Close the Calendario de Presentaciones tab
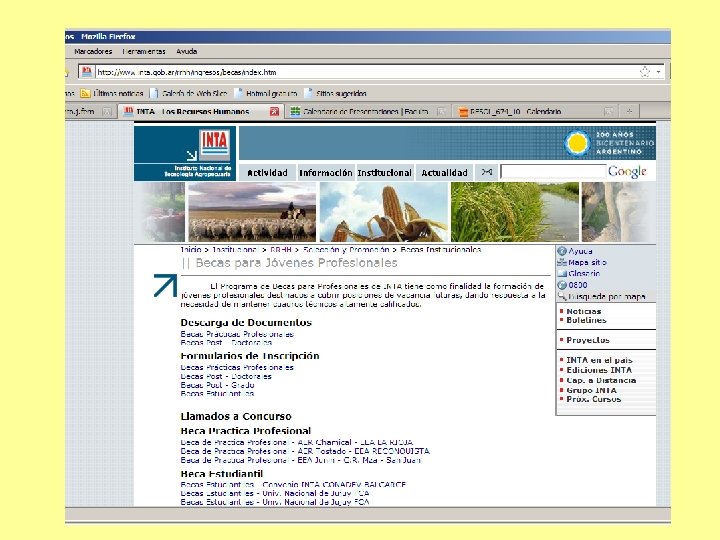This screenshot has width=720, height=540. pos(441,112)
